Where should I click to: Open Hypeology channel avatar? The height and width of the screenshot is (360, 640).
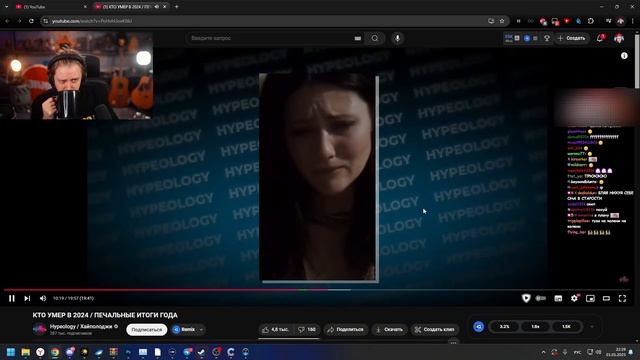click(x=40, y=329)
